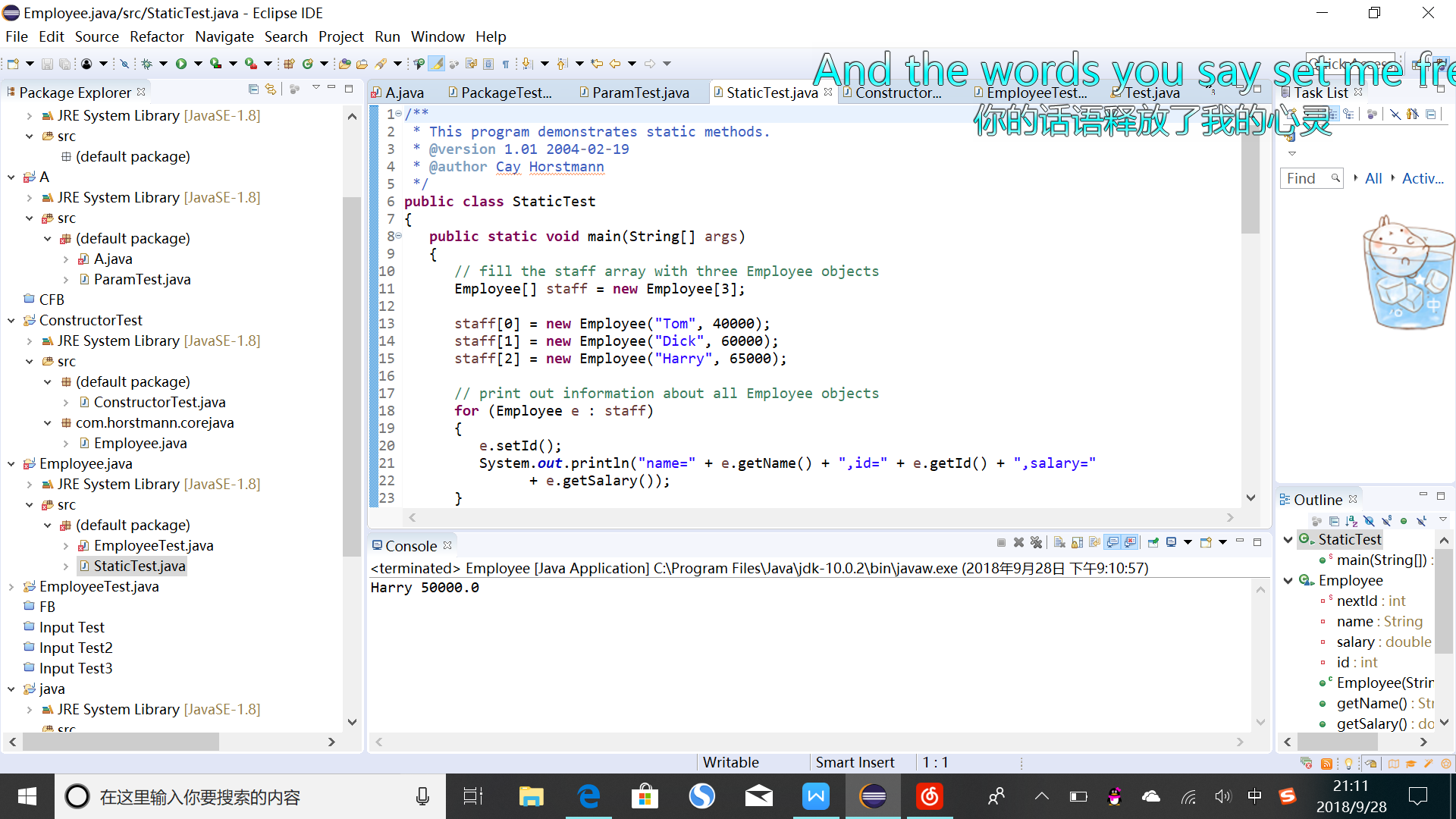Toggle Pin Console in Console toolbar
The width and height of the screenshot is (1456, 819).
(1153, 542)
